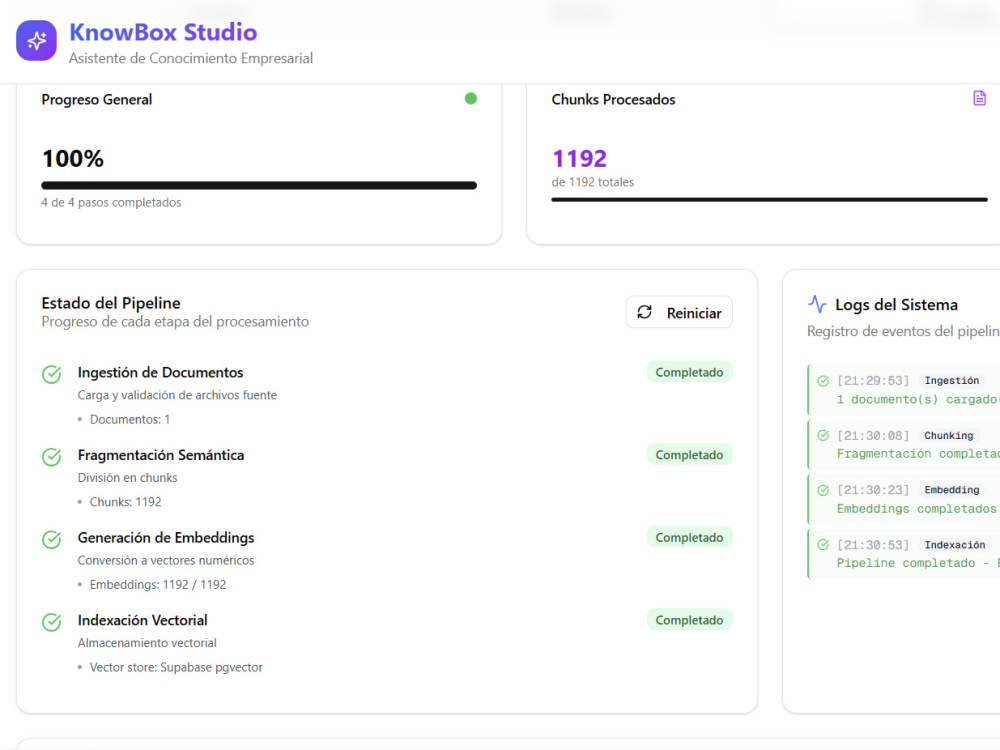Click the [21:30:53] log timestamp
The height and width of the screenshot is (750, 1000).
click(873, 545)
